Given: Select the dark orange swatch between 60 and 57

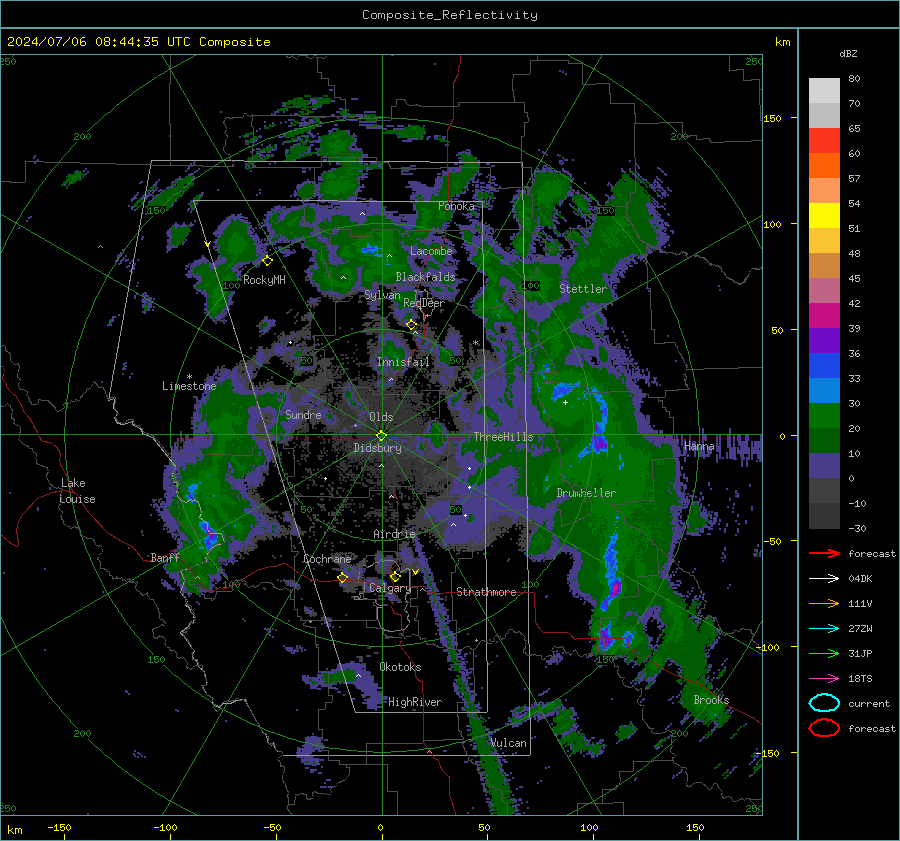Looking at the screenshot, I should pyautogui.click(x=824, y=165).
